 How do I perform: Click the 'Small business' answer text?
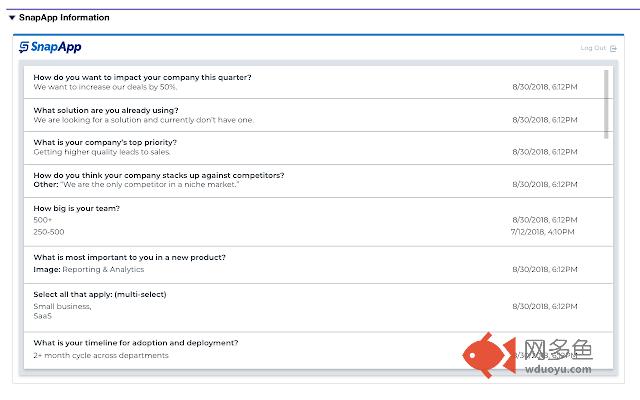coord(62,306)
